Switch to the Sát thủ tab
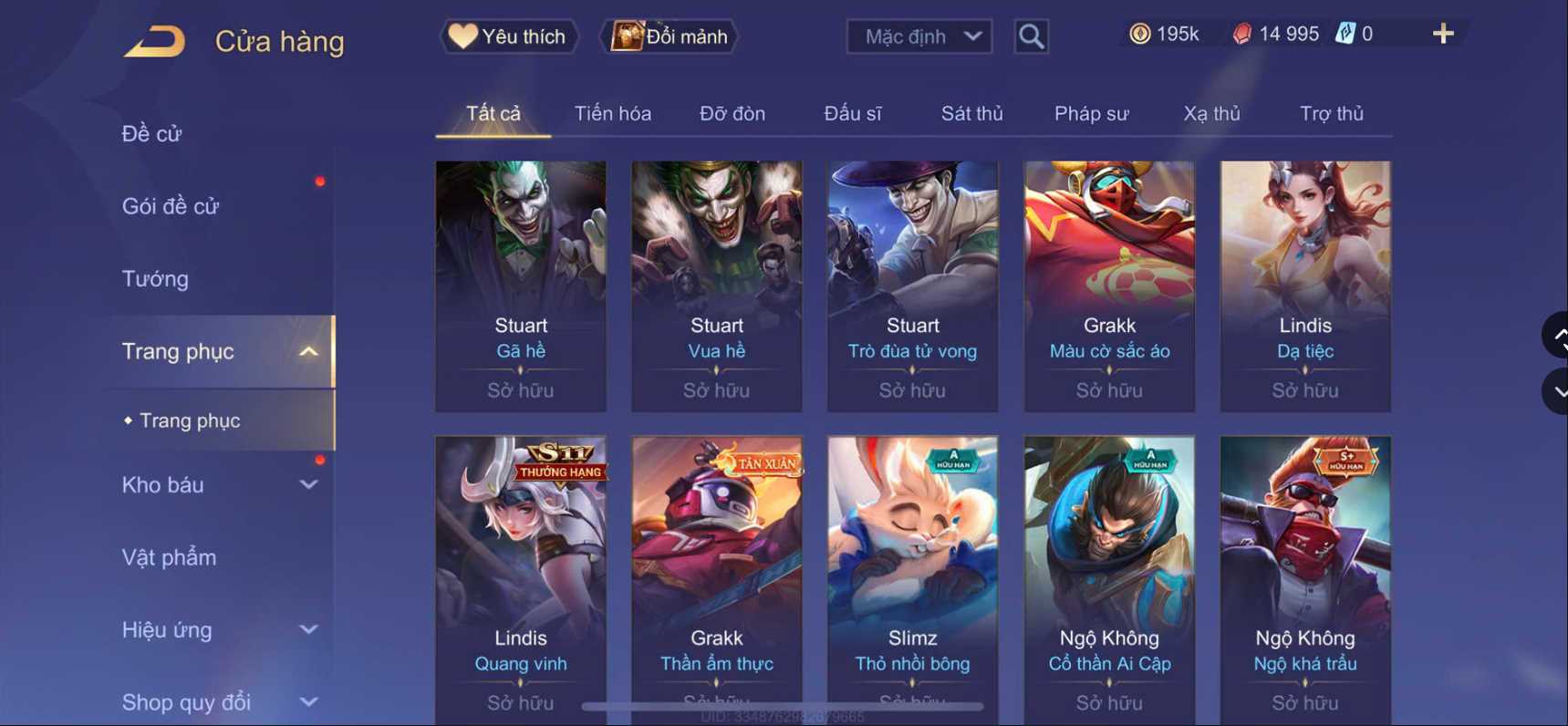This screenshot has height=726, width=1568. click(971, 114)
